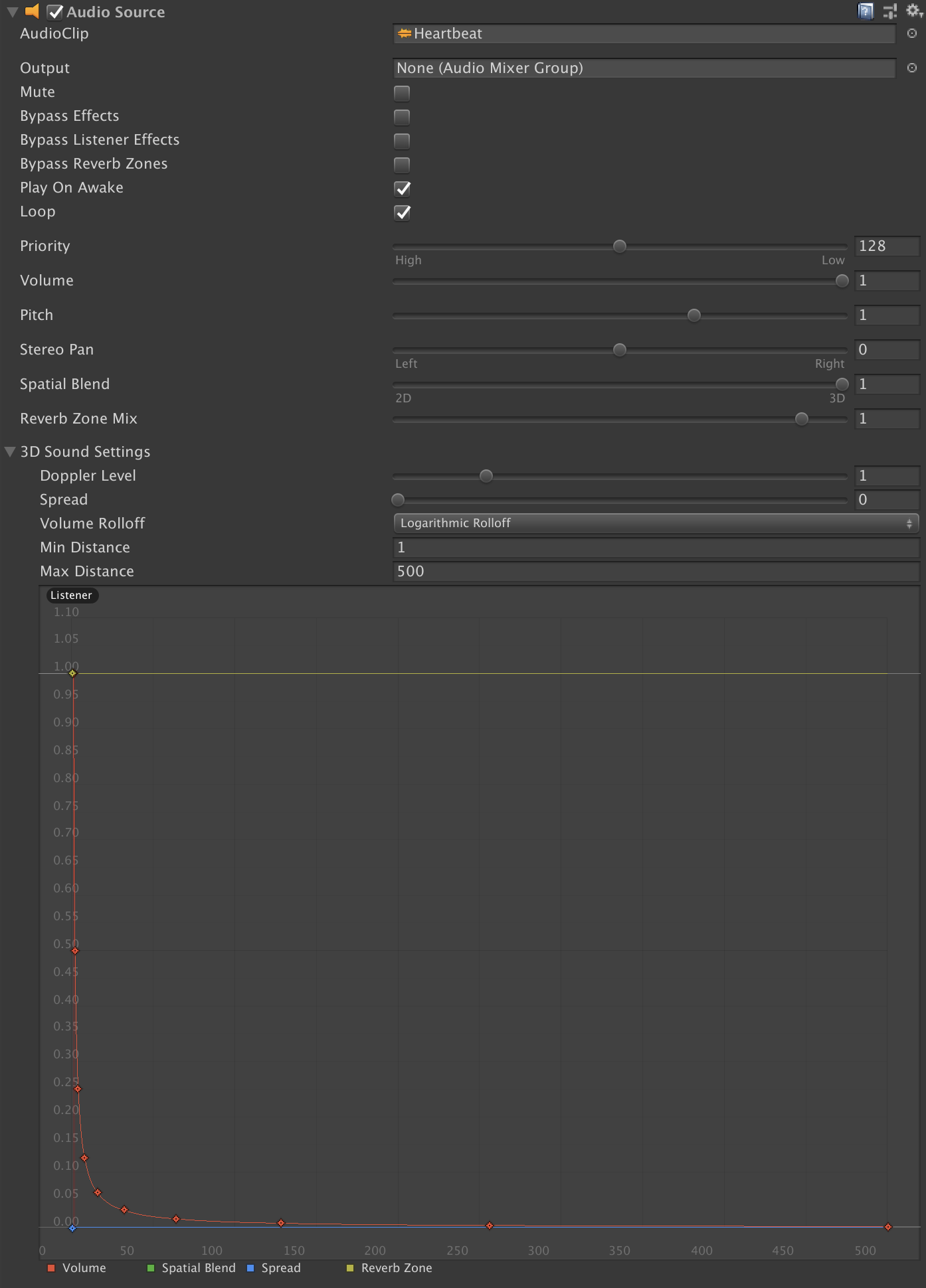The width and height of the screenshot is (926, 1288).
Task: Disable the Loop checkbox
Action: point(402,212)
